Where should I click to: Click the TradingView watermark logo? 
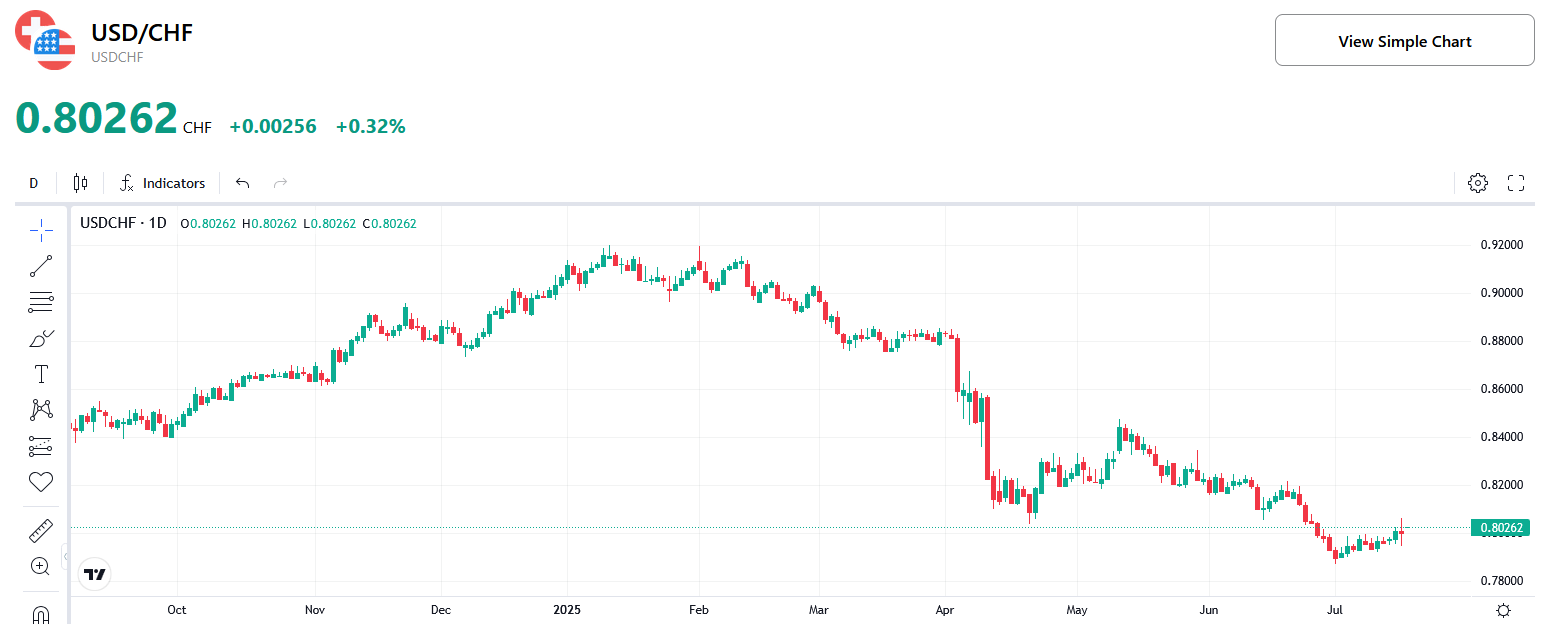pos(94,574)
